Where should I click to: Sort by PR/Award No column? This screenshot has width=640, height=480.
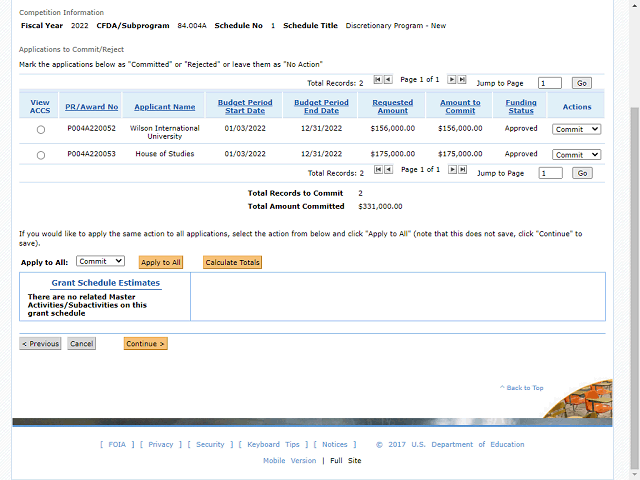[x=91, y=107]
